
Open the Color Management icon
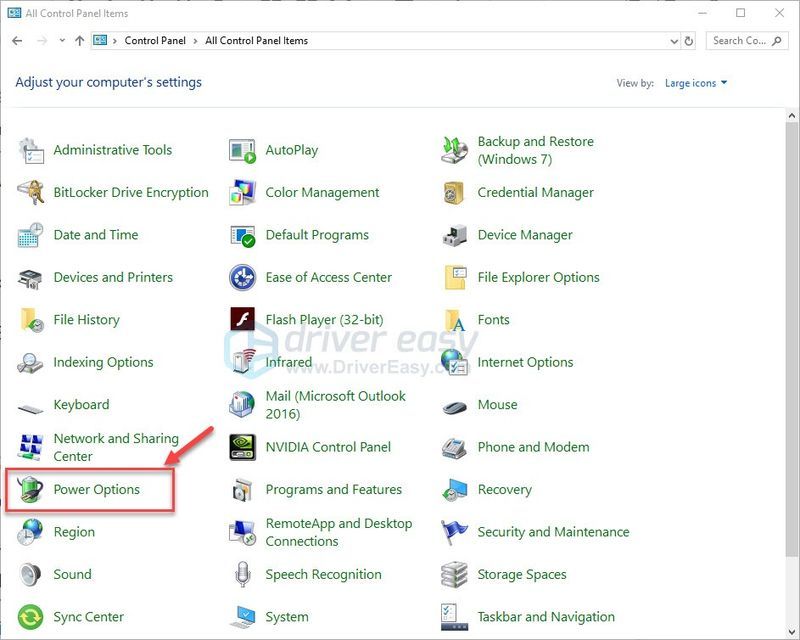242,192
